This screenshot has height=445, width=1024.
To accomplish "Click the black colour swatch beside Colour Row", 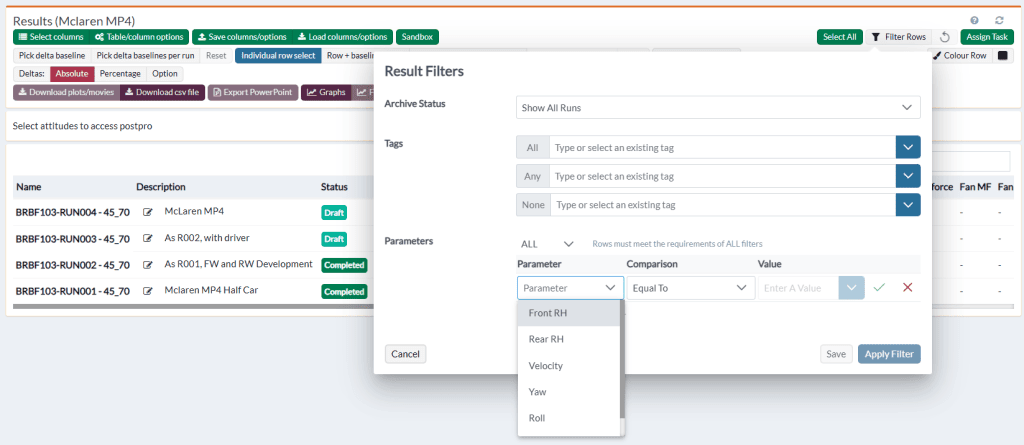I will pyautogui.click(x=1002, y=56).
